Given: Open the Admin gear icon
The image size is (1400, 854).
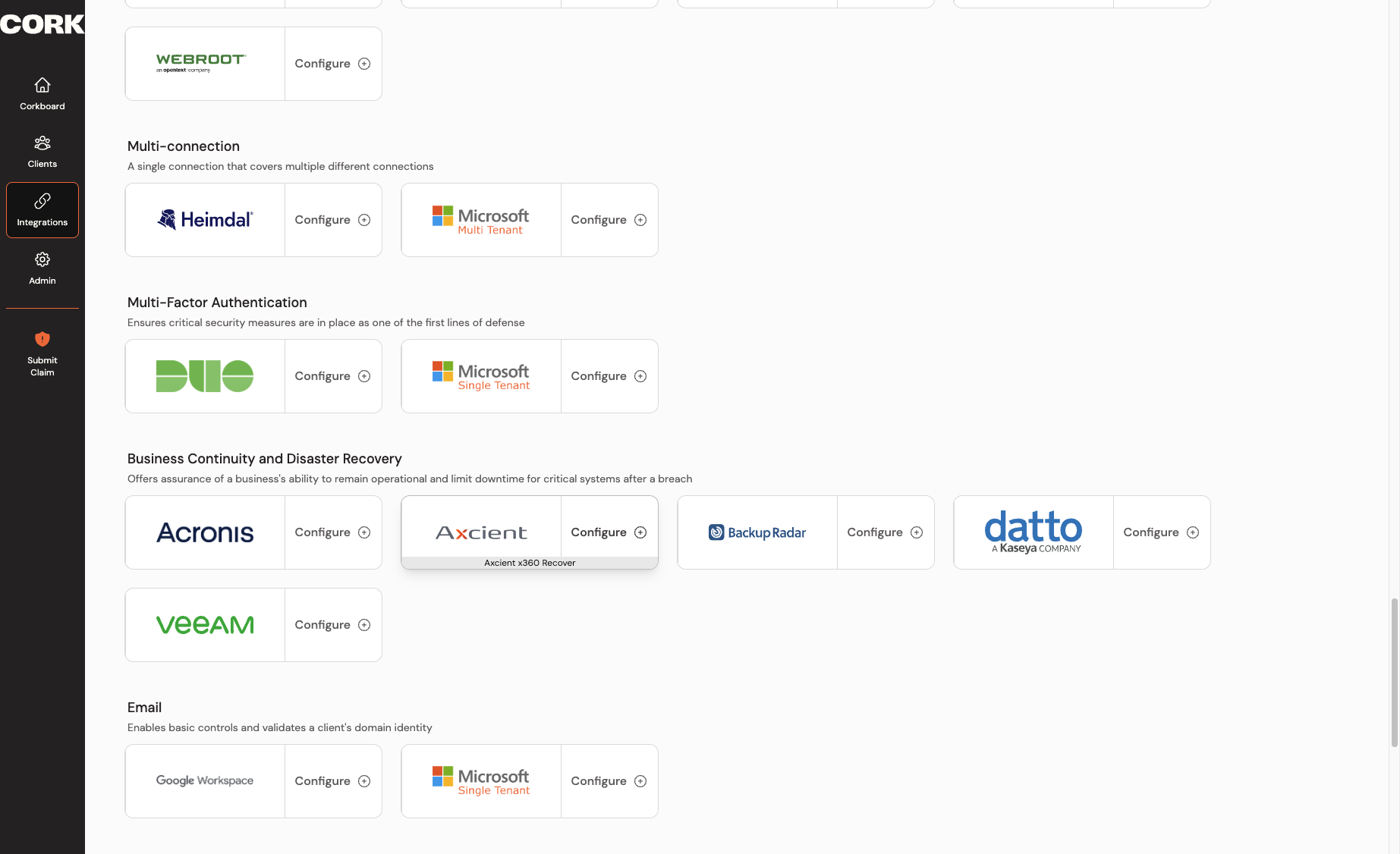Looking at the screenshot, I should 42,259.
